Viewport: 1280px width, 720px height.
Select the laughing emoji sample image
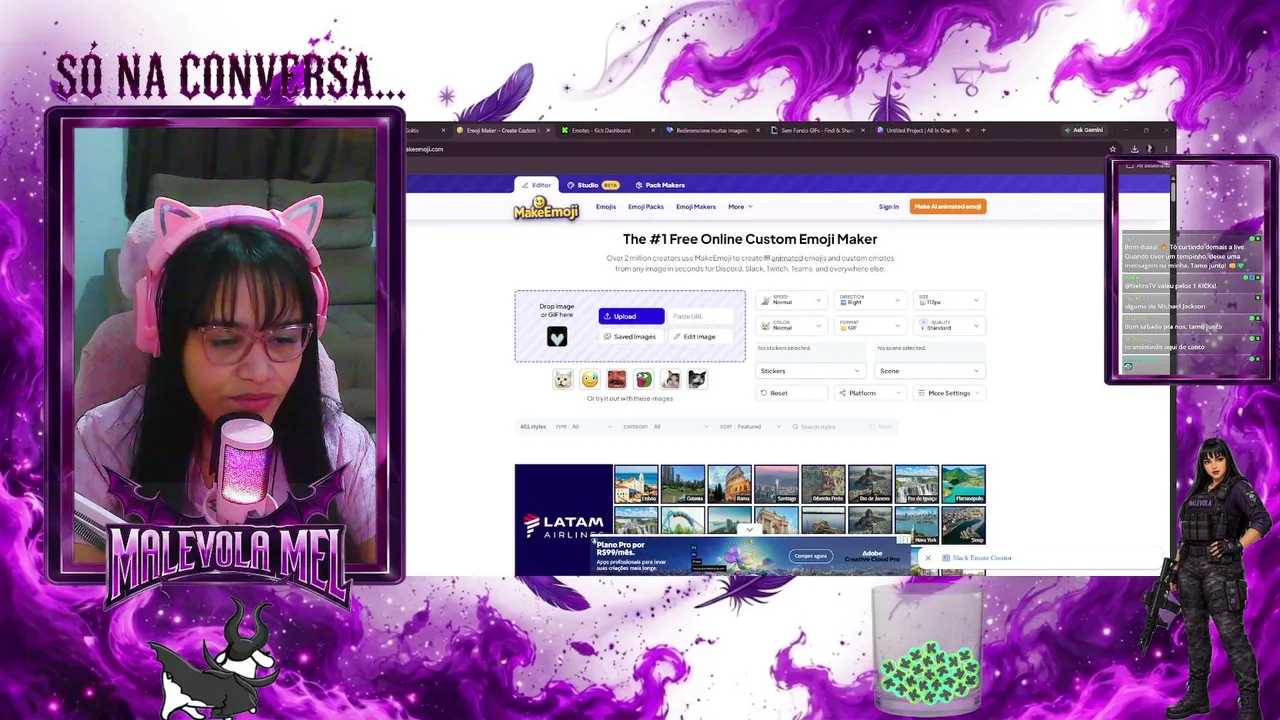[x=590, y=379]
